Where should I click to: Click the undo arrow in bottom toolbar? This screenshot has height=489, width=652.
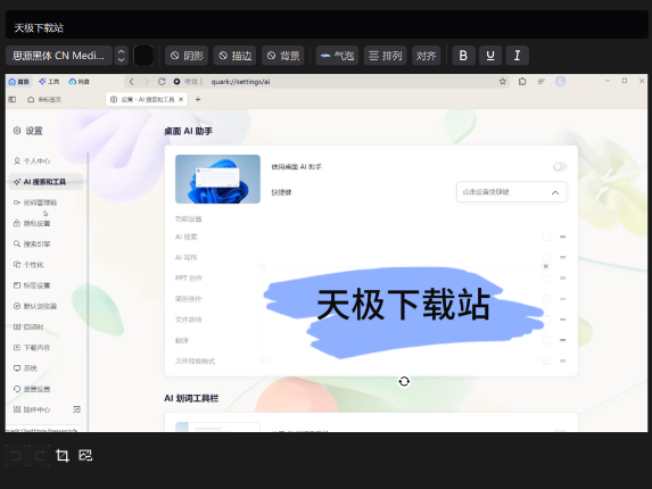point(16,456)
